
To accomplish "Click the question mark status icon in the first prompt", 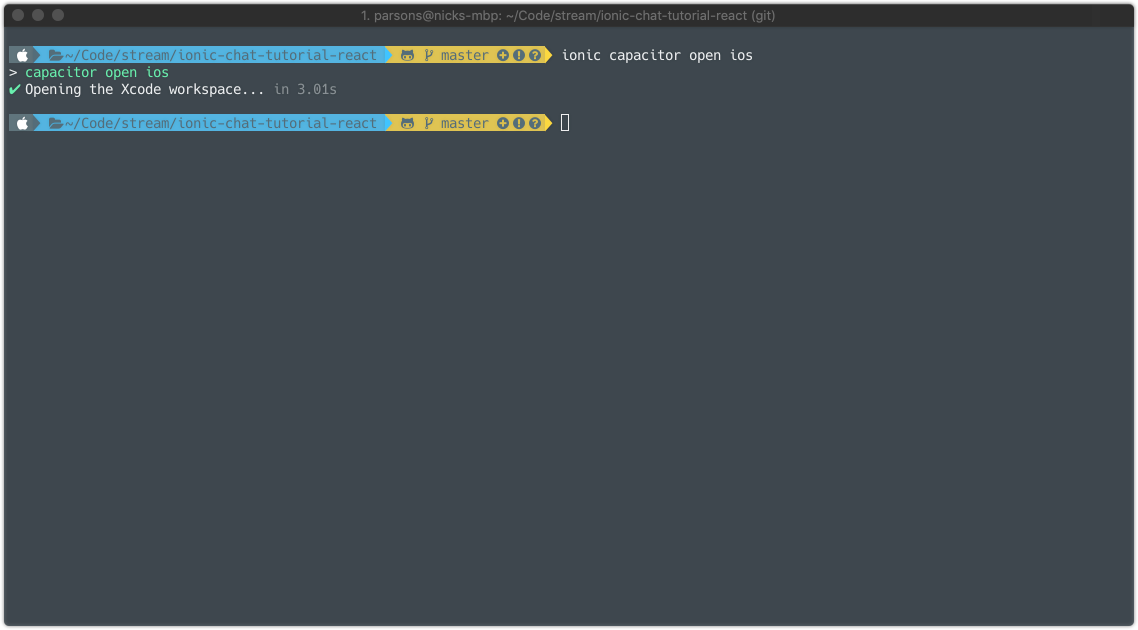I will (x=535, y=55).
